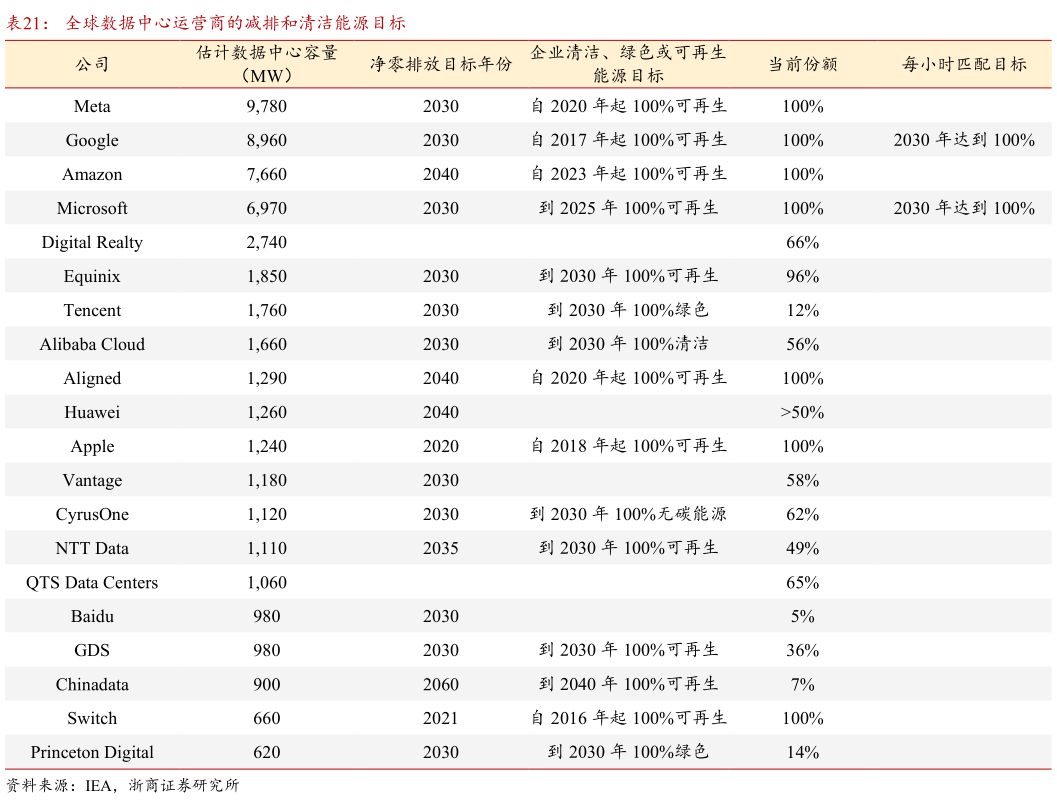
Task: Click Switch's net-zero year 2021
Action: pos(441,718)
